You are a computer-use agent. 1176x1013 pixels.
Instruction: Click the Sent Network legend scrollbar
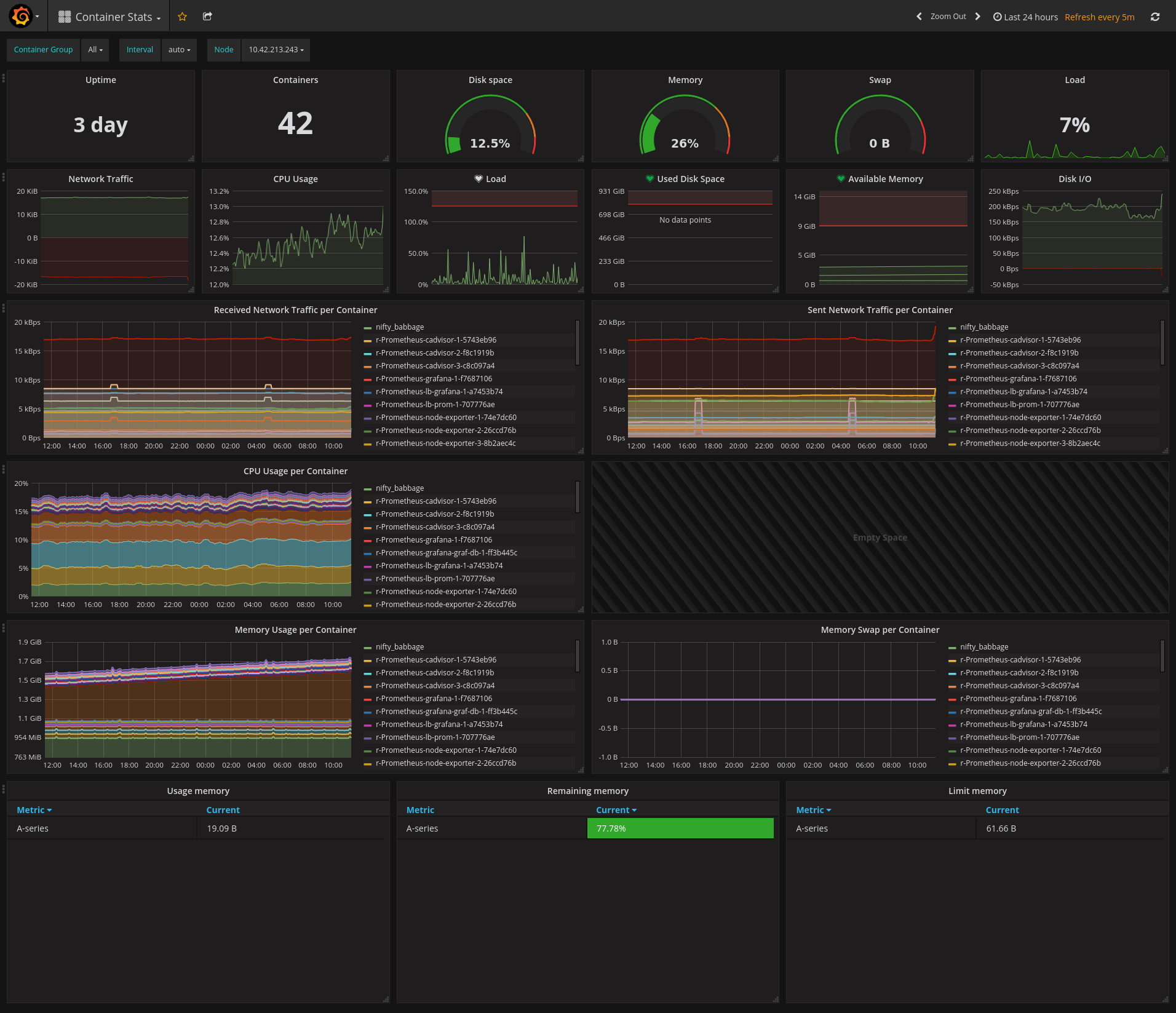(1162, 342)
